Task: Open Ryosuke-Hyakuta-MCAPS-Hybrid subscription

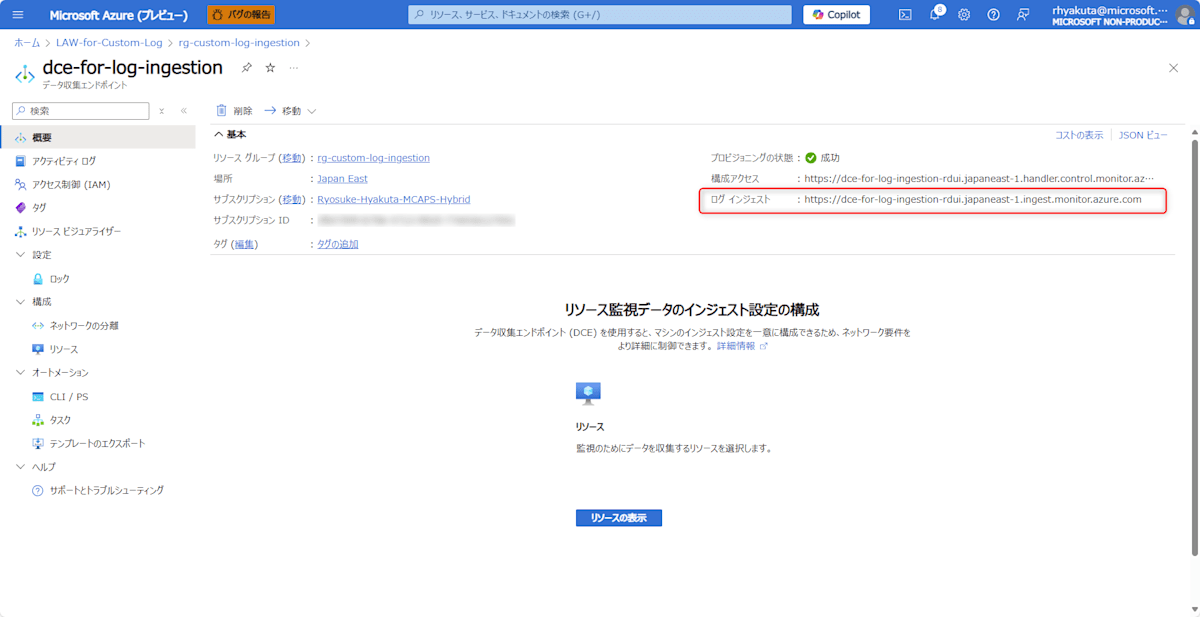Action: [394, 200]
